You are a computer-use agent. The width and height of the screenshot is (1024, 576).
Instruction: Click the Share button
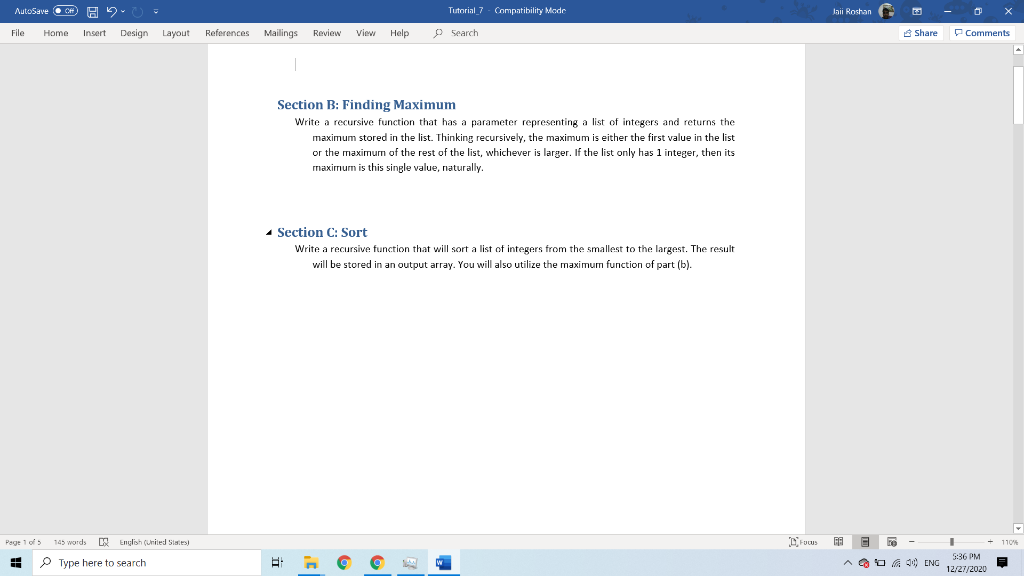click(919, 32)
